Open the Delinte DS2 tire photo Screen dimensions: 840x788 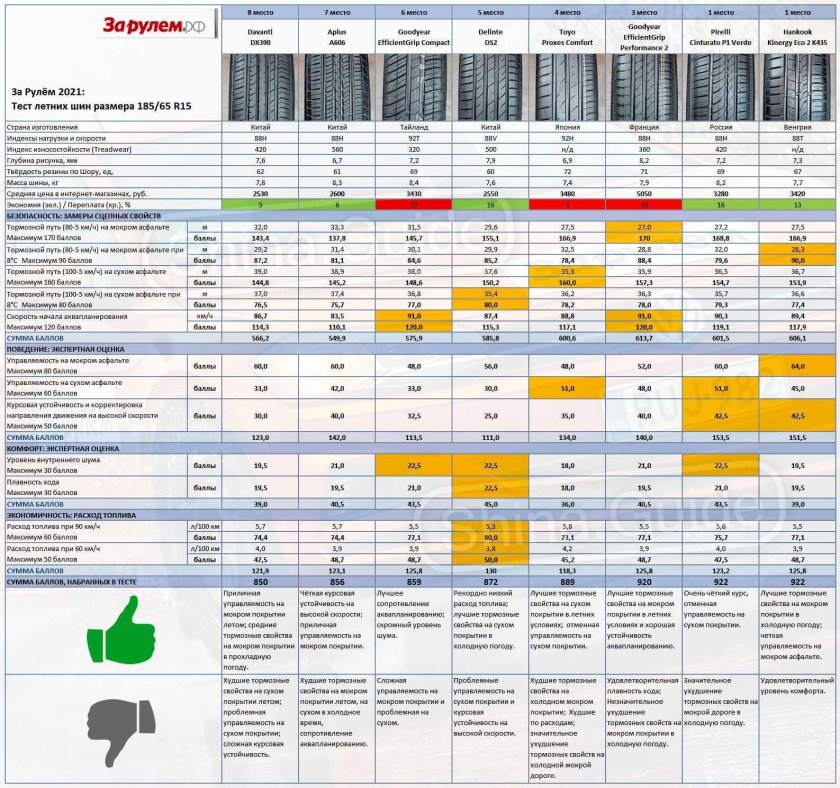489,89
